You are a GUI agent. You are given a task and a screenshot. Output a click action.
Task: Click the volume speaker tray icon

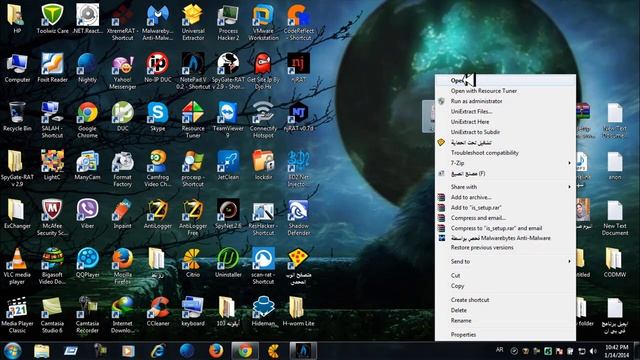pyautogui.click(x=593, y=351)
